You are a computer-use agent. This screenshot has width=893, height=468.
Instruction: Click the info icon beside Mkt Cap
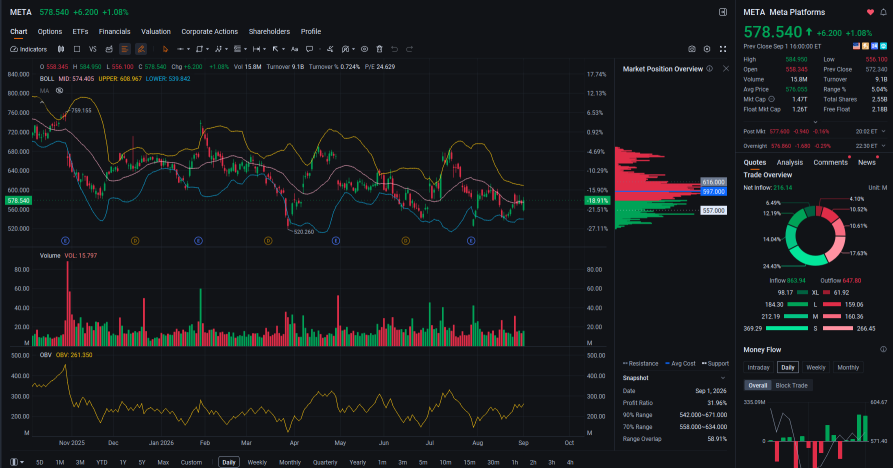772,99
